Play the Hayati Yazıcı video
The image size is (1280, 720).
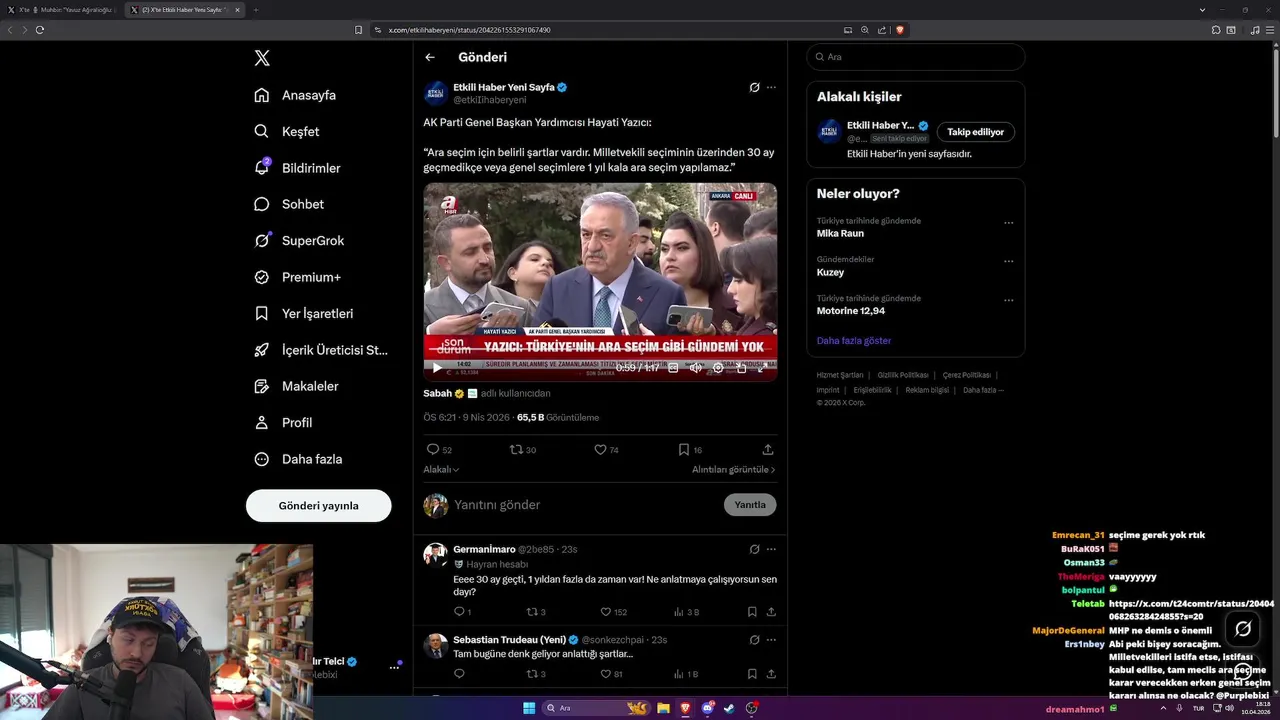coord(436,368)
